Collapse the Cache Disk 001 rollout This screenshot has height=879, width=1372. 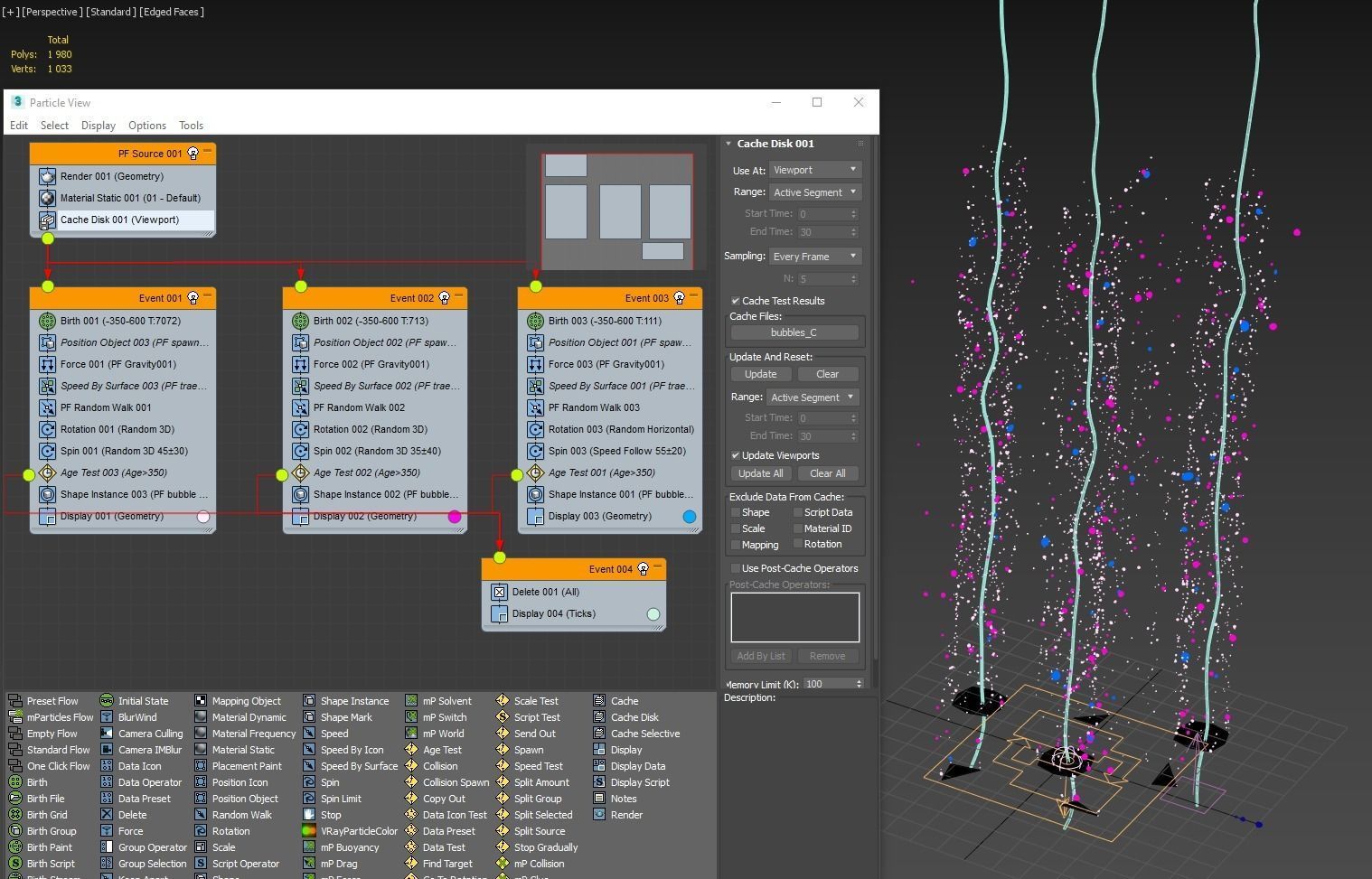728,144
